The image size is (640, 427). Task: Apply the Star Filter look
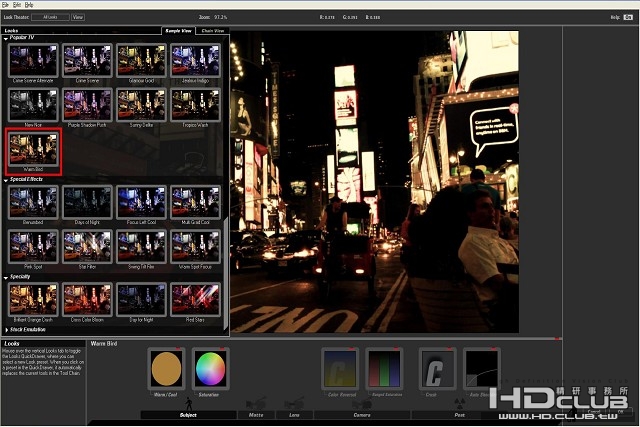coord(87,247)
